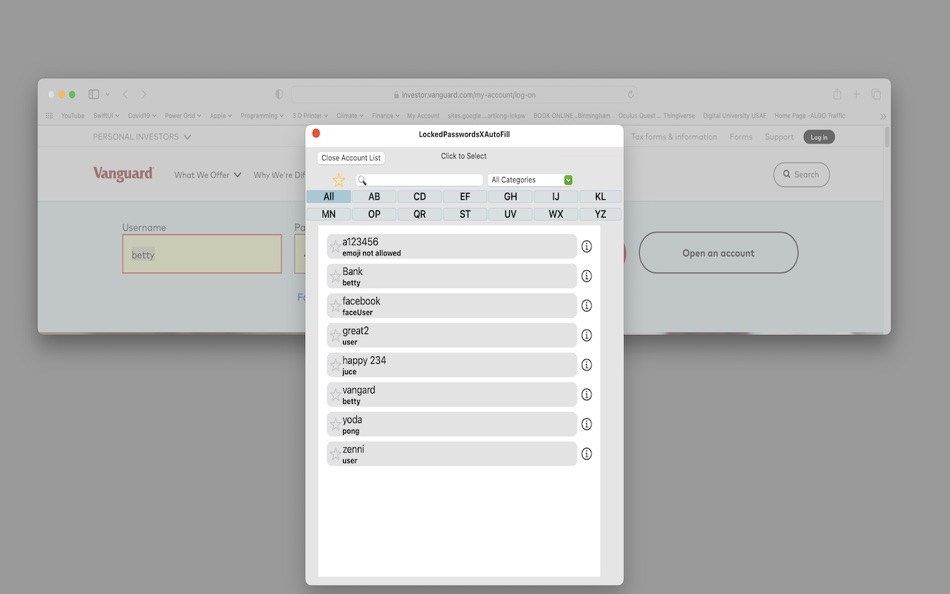
Task: Click the magnifier icon in account search
Action: [362, 180]
